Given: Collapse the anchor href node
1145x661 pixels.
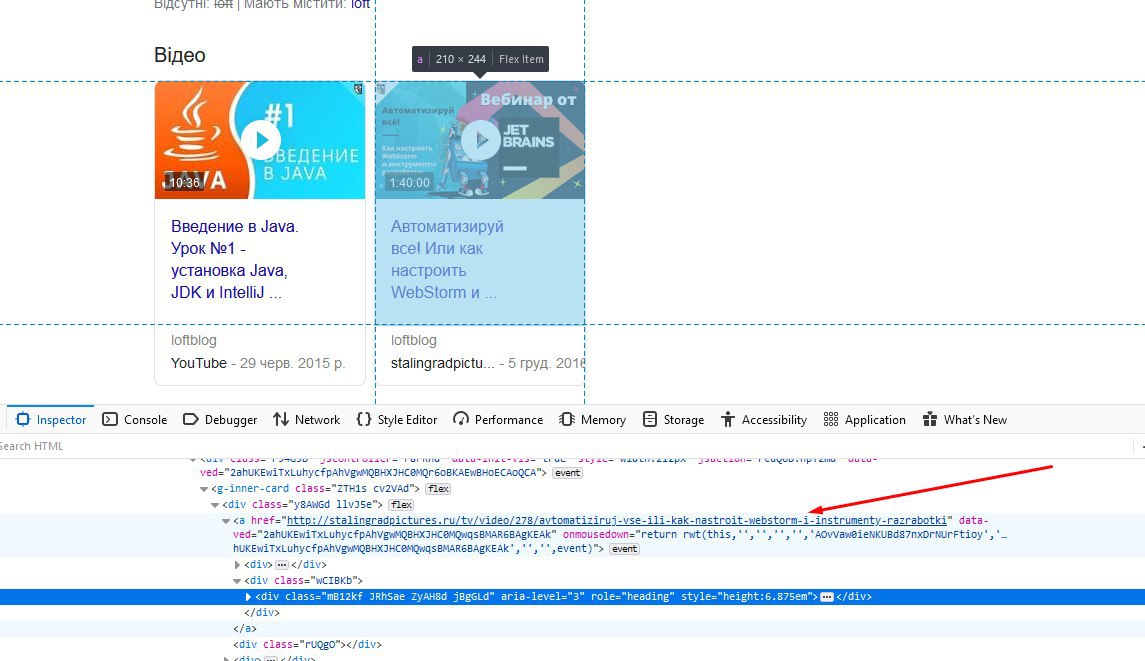Looking at the screenshot, I should (x=226, y=521).
